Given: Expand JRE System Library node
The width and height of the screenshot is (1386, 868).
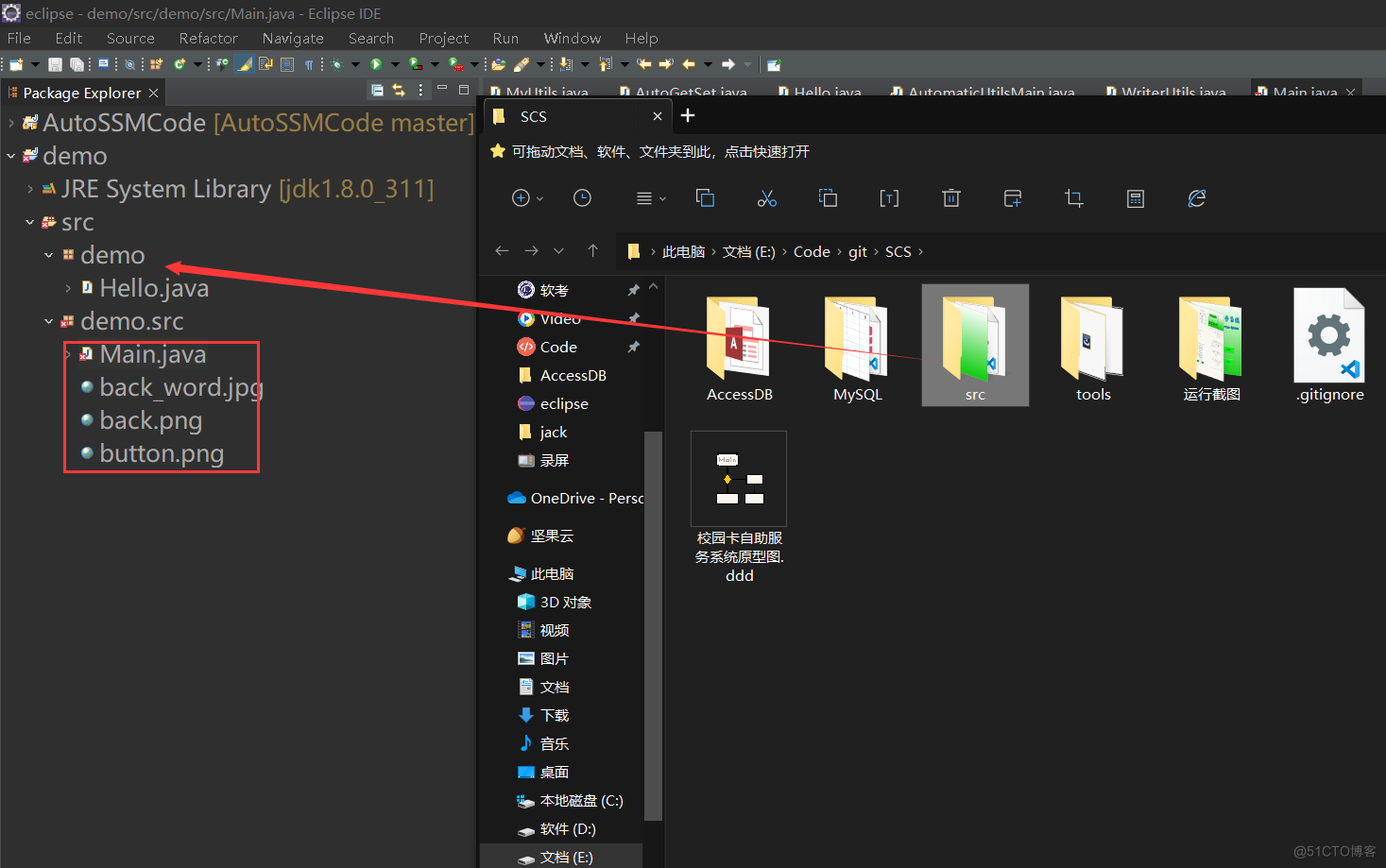Looking at the screenshot, I should click(x=30, y=189).
